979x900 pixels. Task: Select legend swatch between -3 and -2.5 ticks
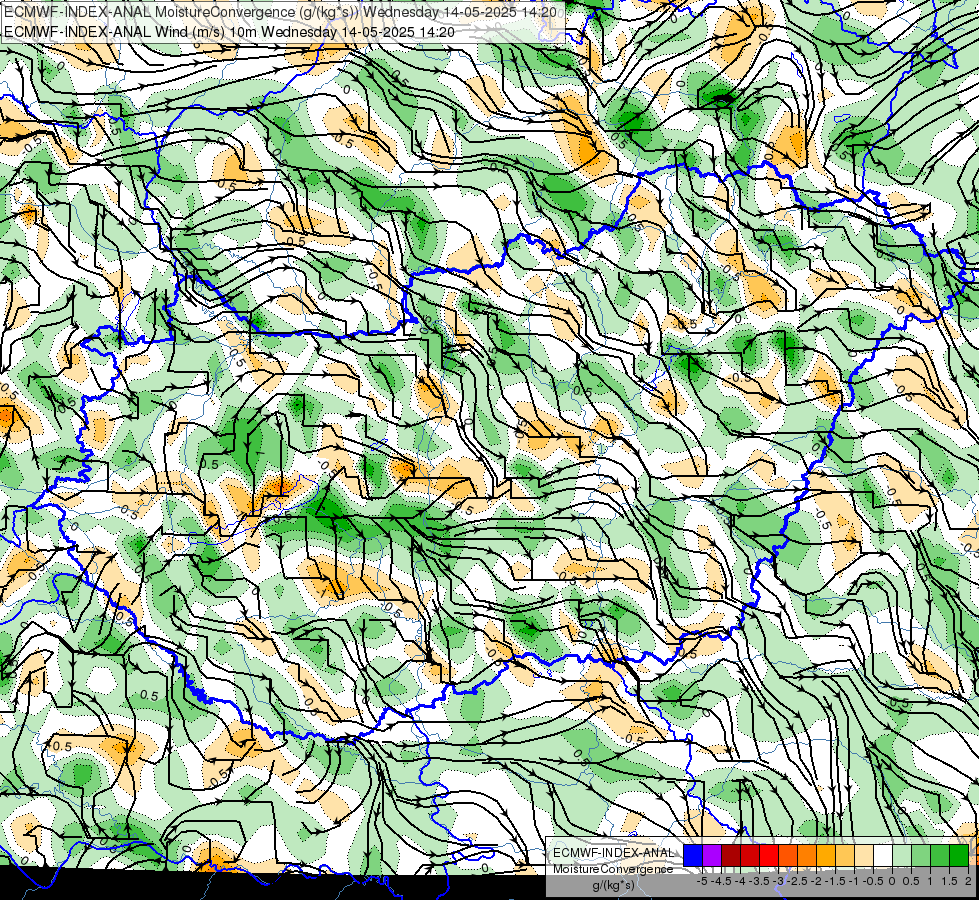788,855
